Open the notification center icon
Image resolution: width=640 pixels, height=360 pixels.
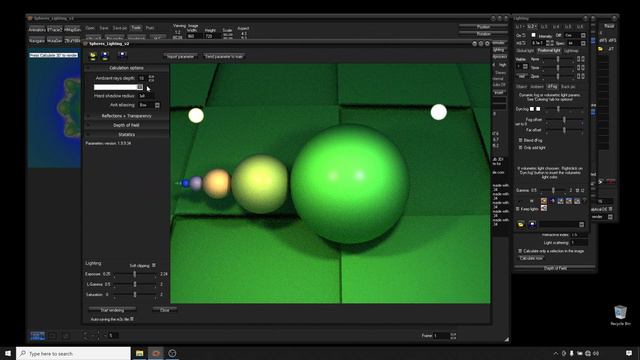point(629,353)
